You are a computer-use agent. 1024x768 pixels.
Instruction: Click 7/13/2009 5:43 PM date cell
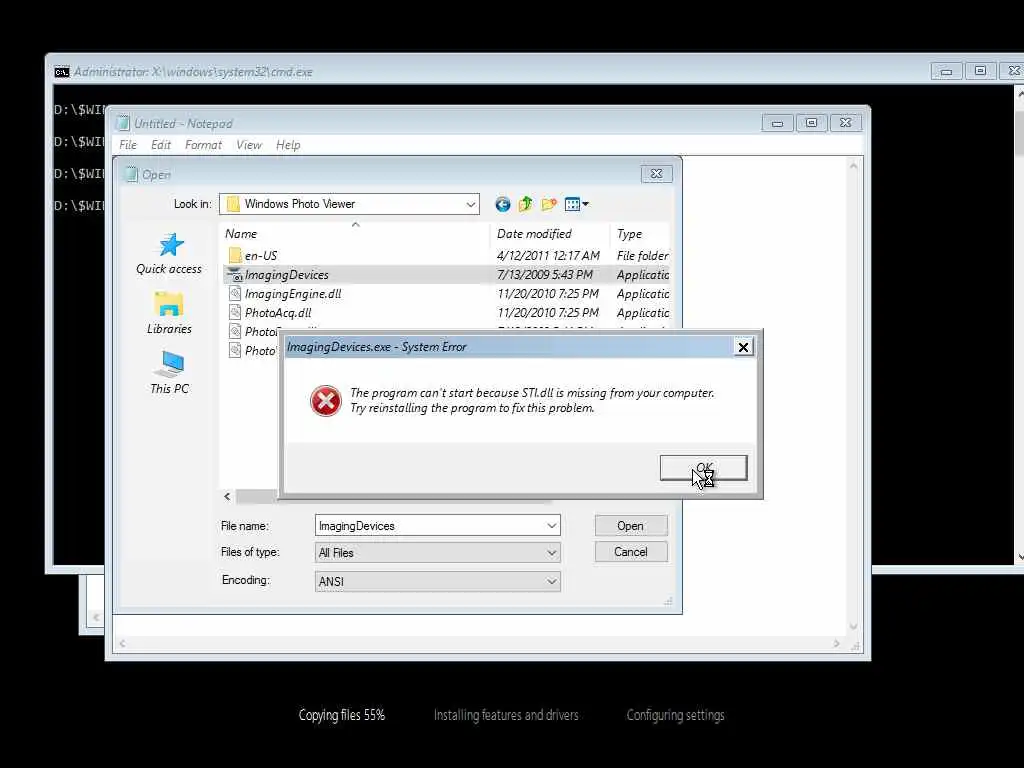coord(545,275)
